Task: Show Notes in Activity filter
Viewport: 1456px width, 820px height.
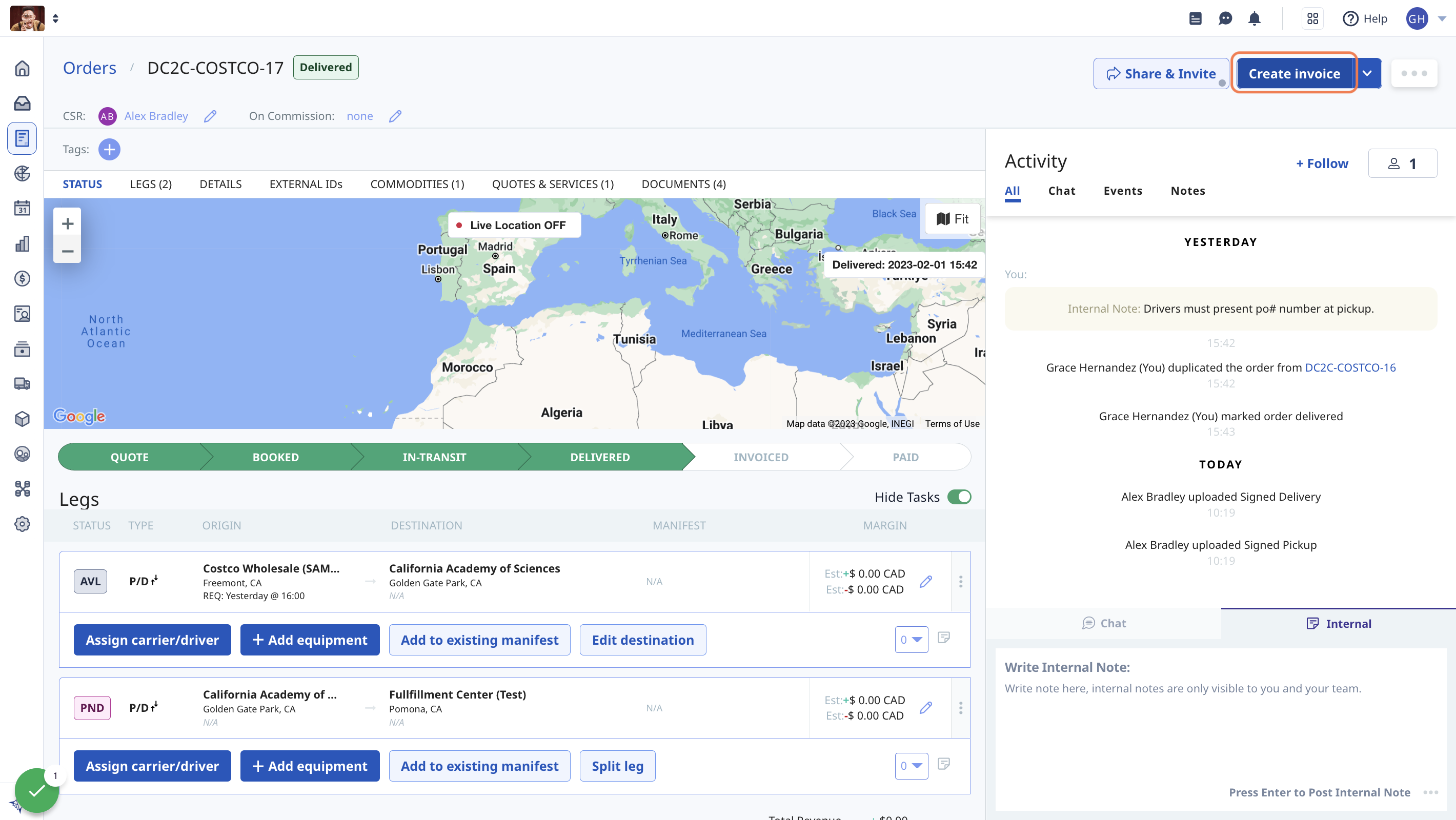Action: point(1187,191)
